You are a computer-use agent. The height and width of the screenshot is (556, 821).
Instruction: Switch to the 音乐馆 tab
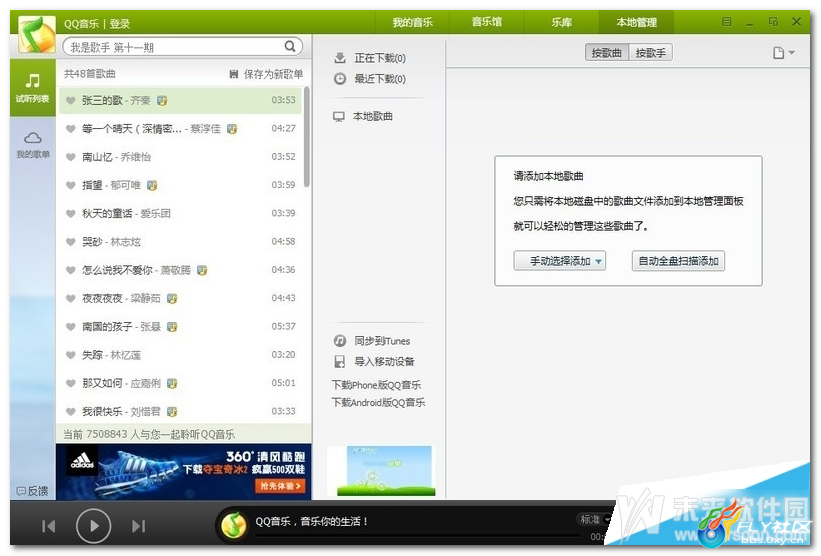tap(486, 22)
